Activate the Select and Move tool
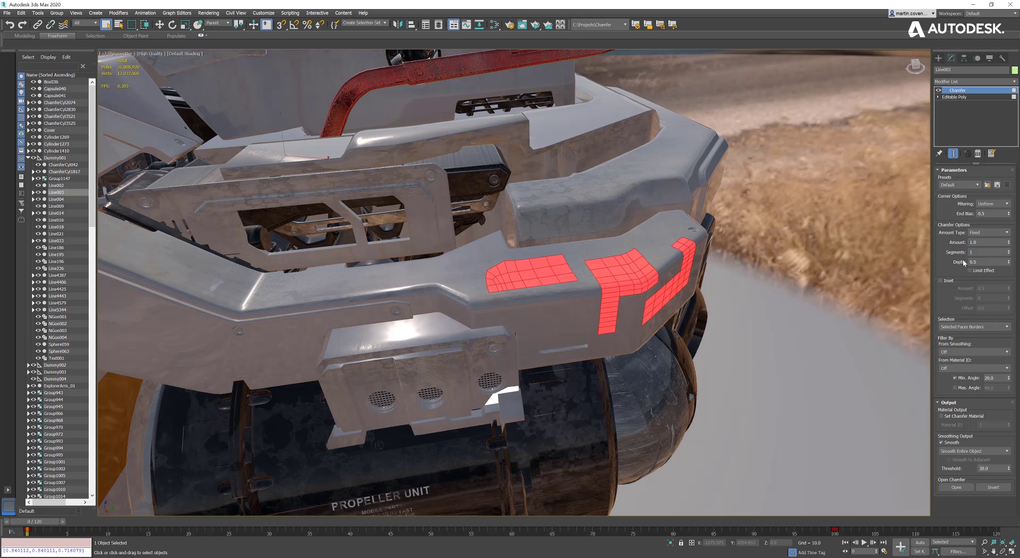This screenshot has width=1020, height=558. pos(159,25)
